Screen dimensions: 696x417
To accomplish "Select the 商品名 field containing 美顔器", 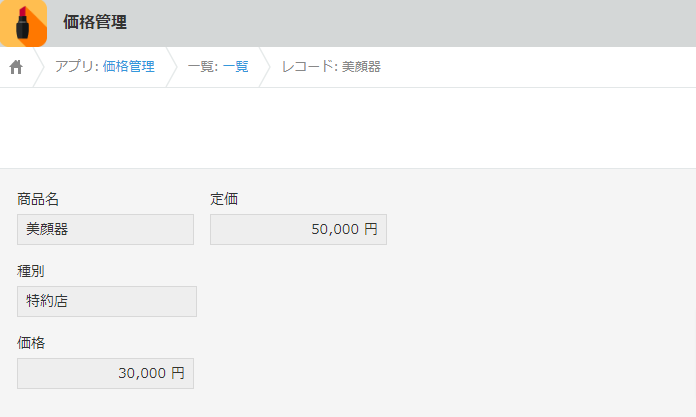I will 105,230.
